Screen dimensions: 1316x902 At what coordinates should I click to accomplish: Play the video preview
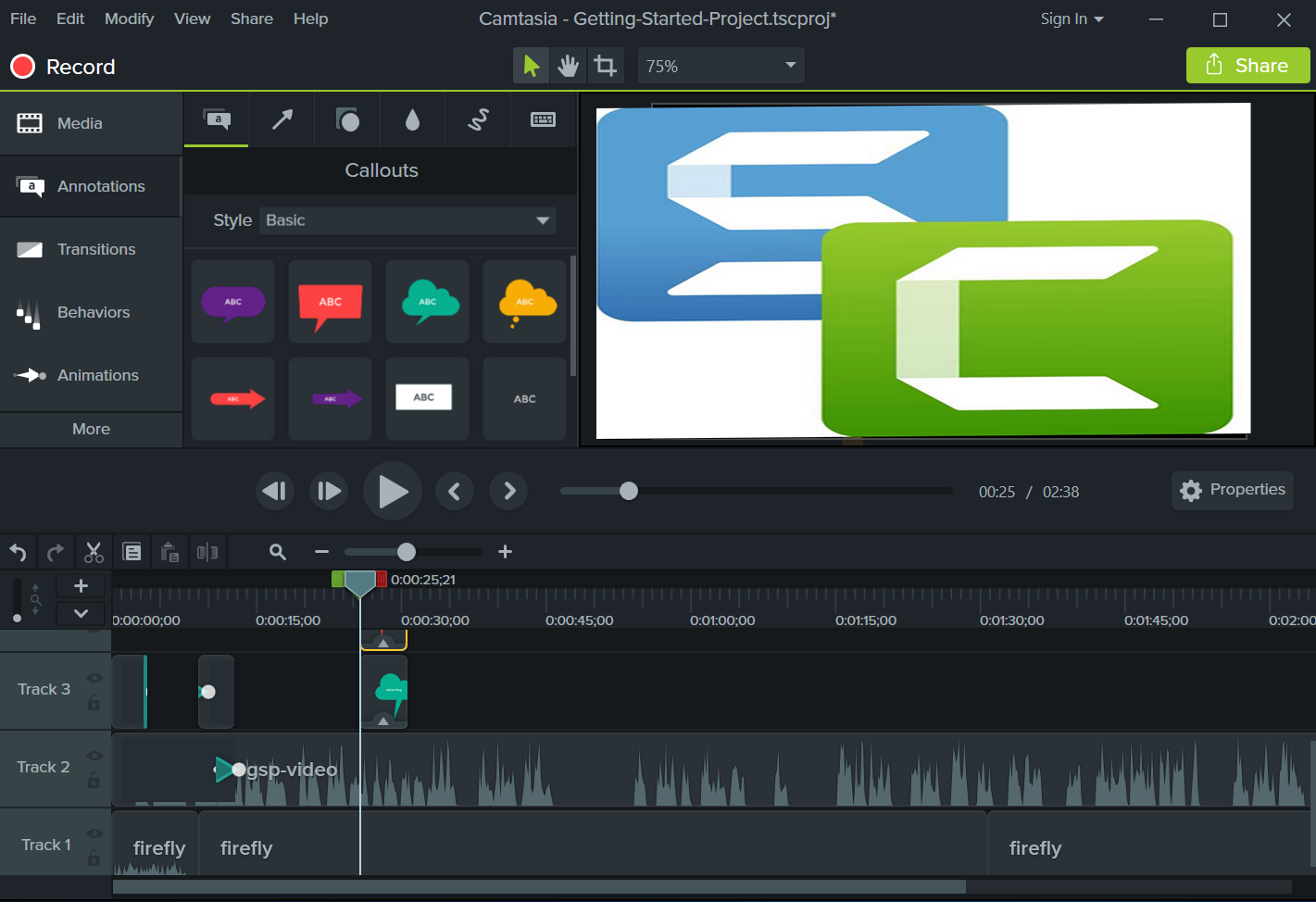point(393,491)
